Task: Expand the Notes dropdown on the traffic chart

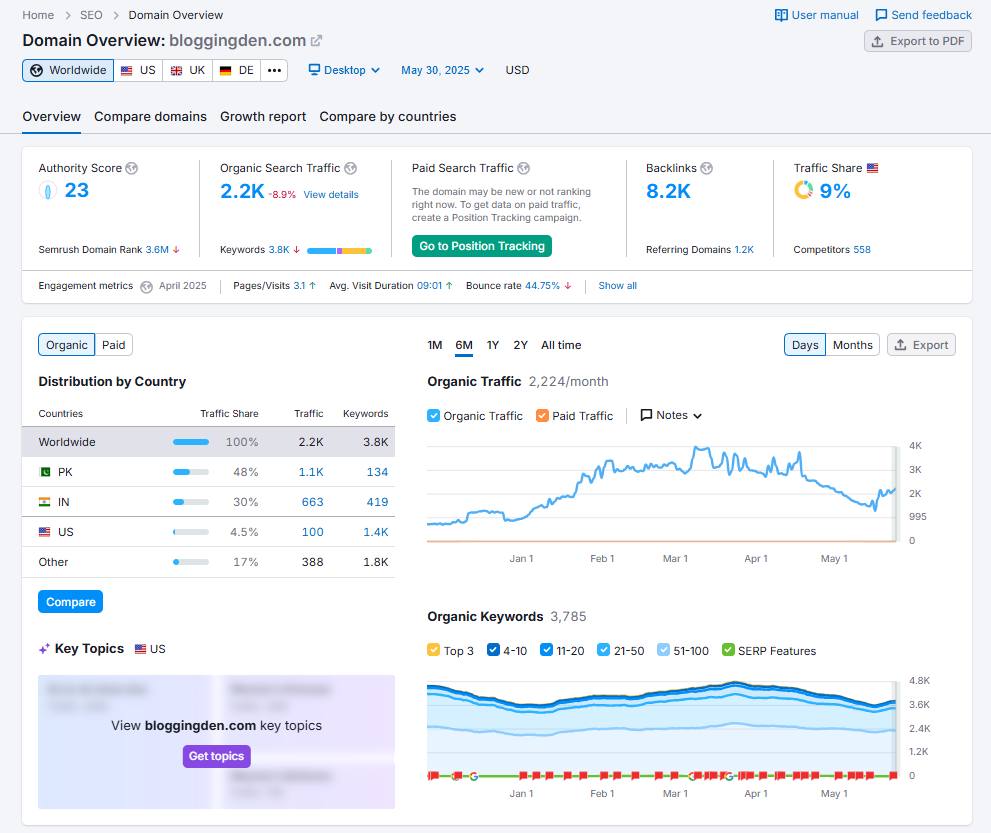Action: pos(670,415)
